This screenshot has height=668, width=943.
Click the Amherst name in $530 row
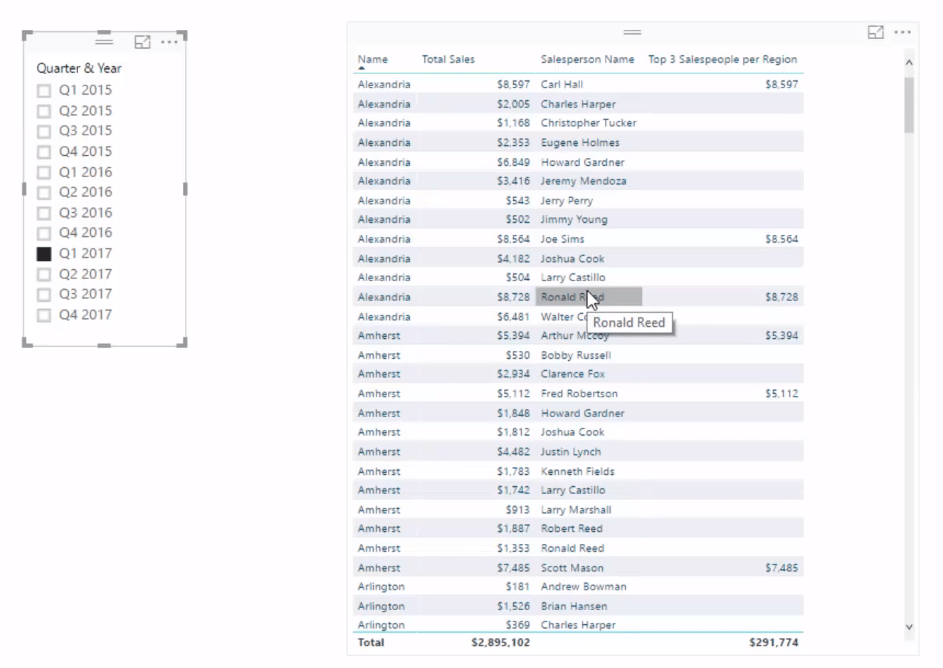coord(378,355)
